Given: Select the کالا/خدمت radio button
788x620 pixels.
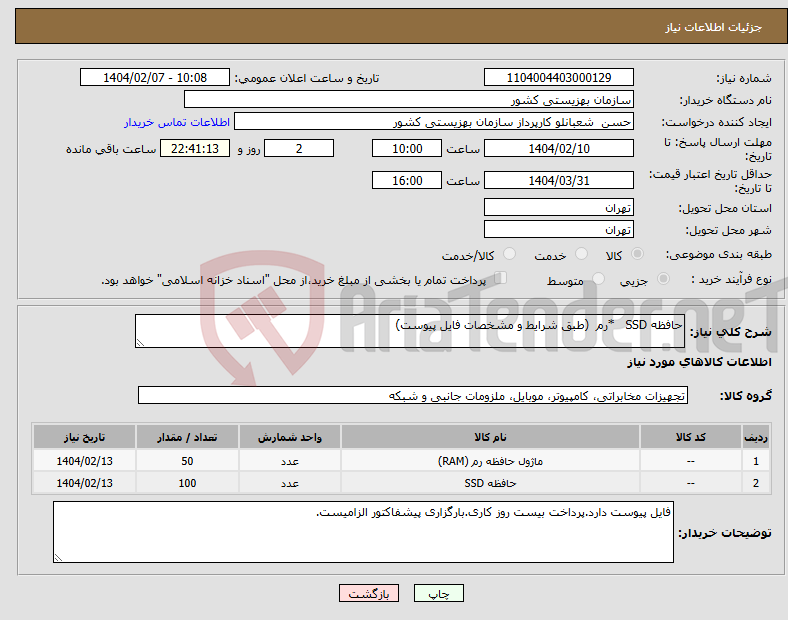Looking at the screenshot, I should [x=510, y=254].
